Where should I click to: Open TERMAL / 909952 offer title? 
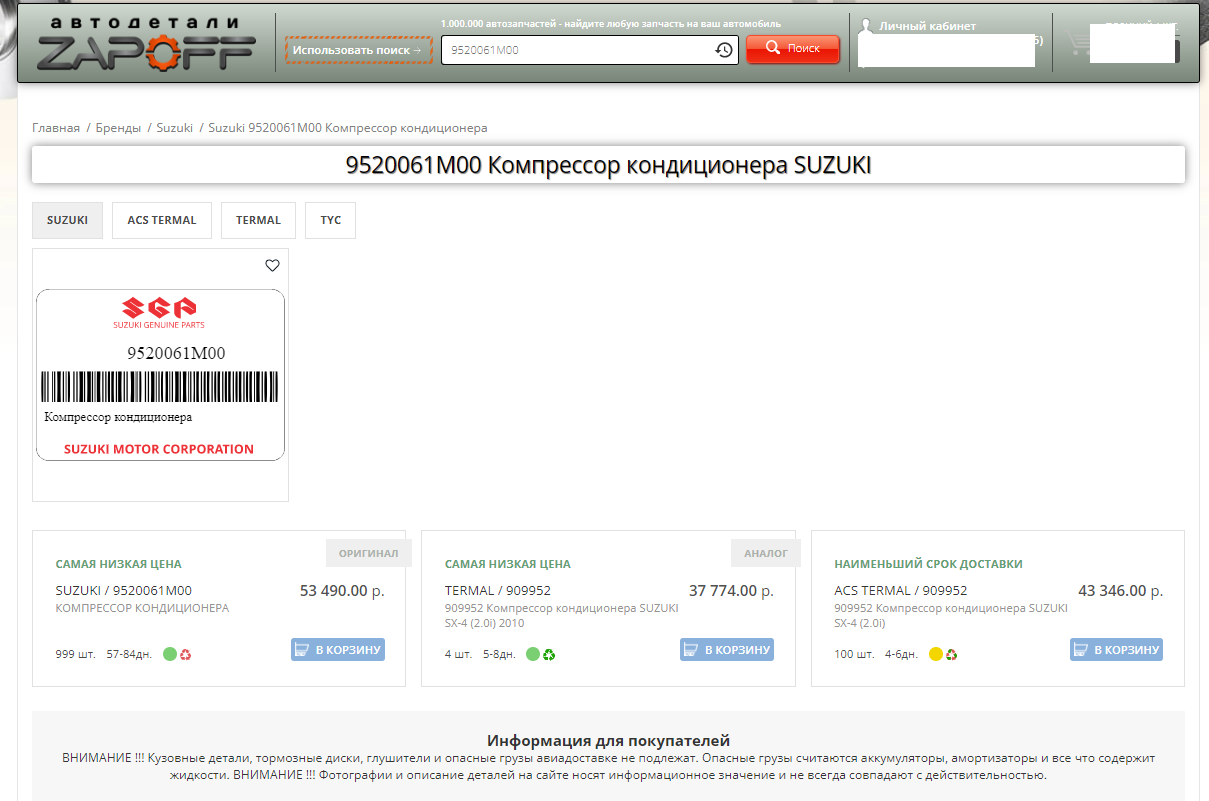[498, 590]
